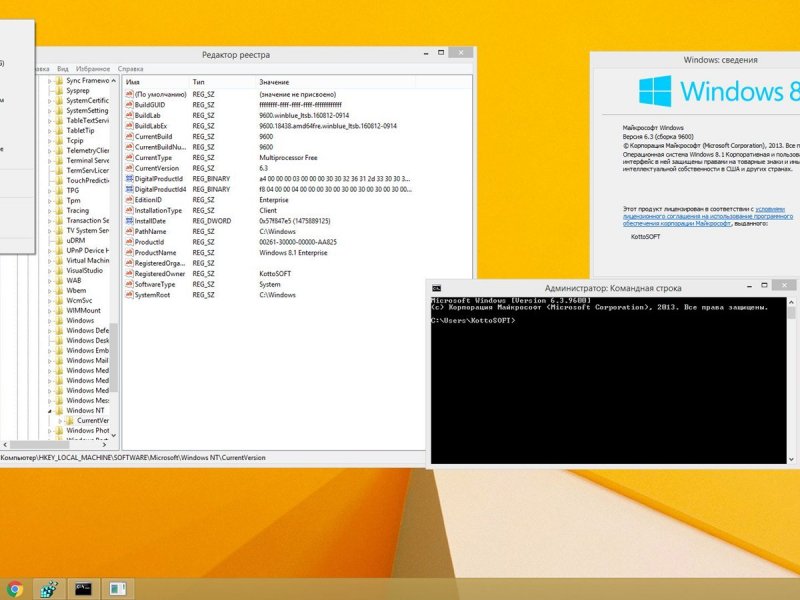
Task: Select the TermServLicer key folder icon
Action: (x=59, y=170)
